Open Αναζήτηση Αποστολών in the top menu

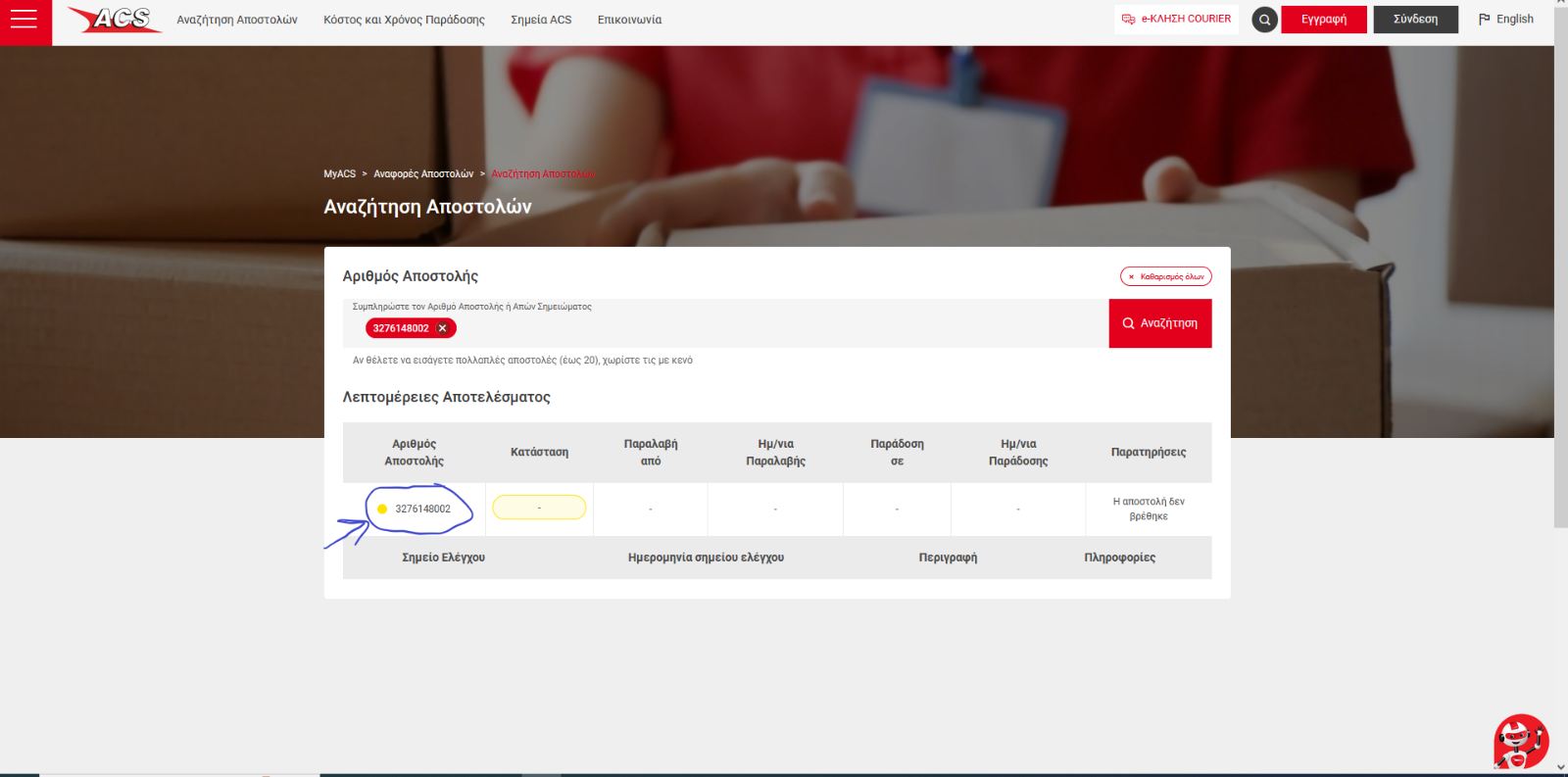point(237,20)
